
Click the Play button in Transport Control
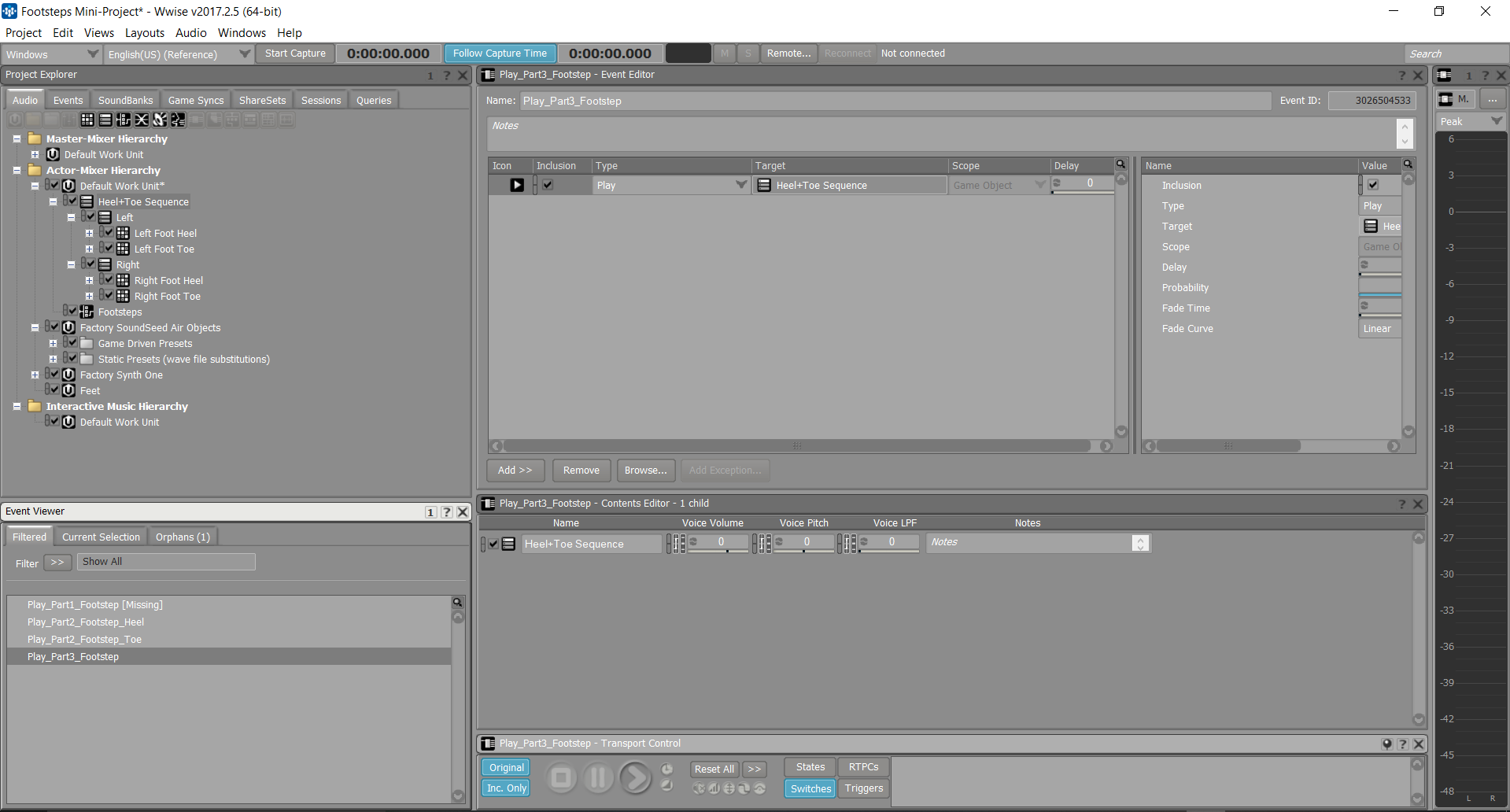[635, 778]
